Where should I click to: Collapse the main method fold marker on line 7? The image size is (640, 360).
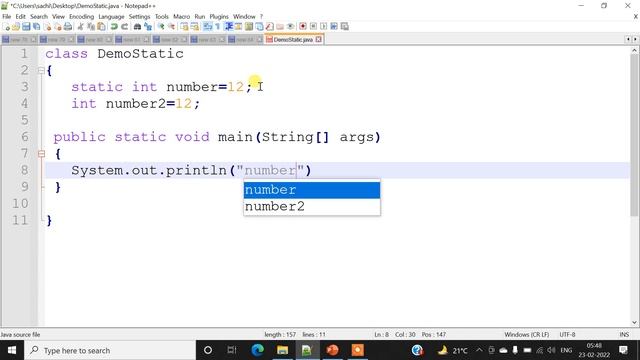coord(41,154)
